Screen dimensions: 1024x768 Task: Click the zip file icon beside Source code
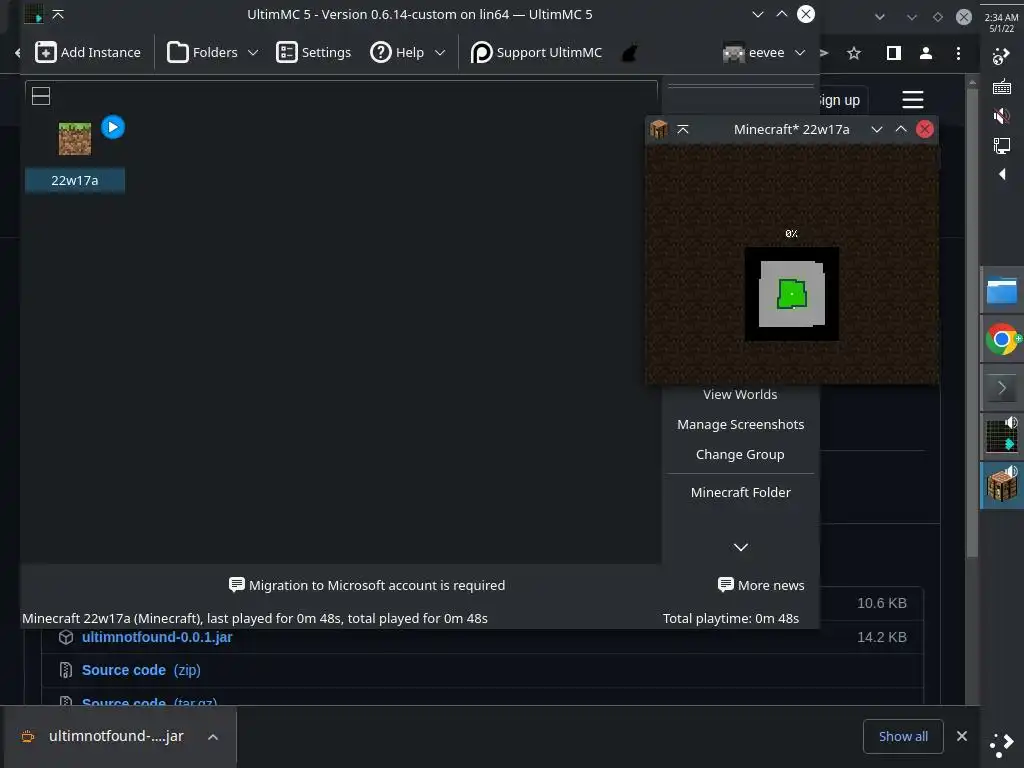coord(66,670)
